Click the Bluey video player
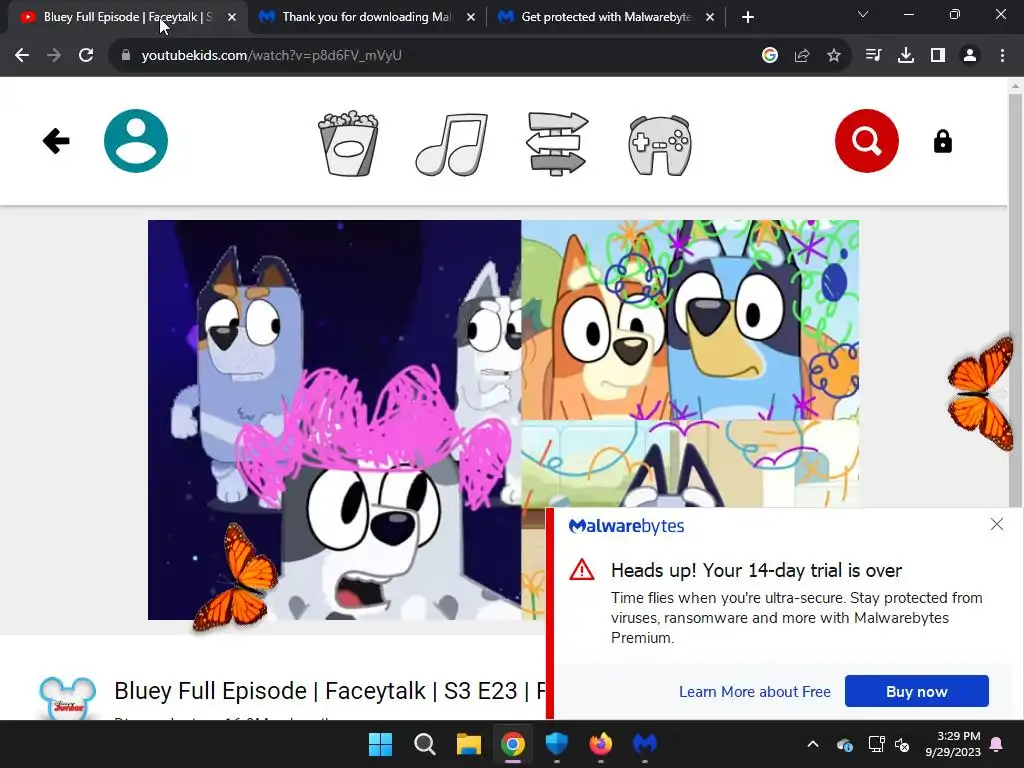1024x768 pixels. click(503, 420)
